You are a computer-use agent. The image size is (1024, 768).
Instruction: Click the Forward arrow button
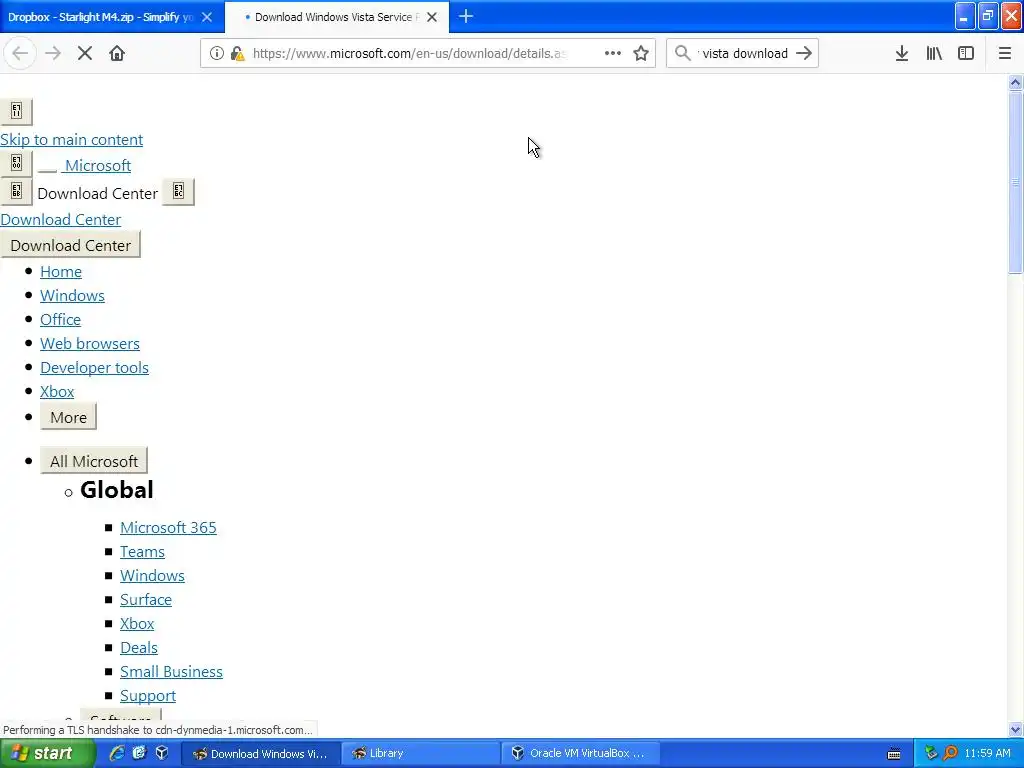(52, 54)
